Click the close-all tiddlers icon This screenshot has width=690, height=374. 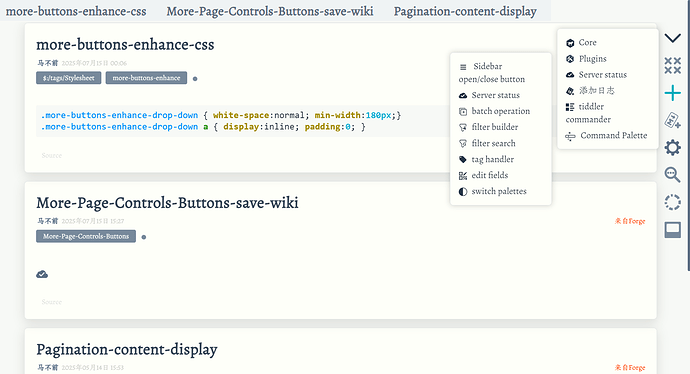pos(672,66)
